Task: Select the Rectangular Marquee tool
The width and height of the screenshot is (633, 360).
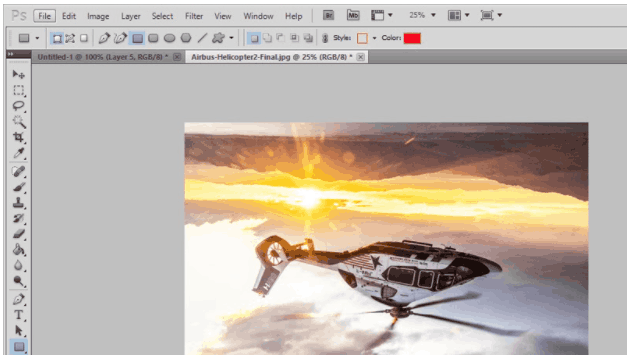Action: pos(19,90)
